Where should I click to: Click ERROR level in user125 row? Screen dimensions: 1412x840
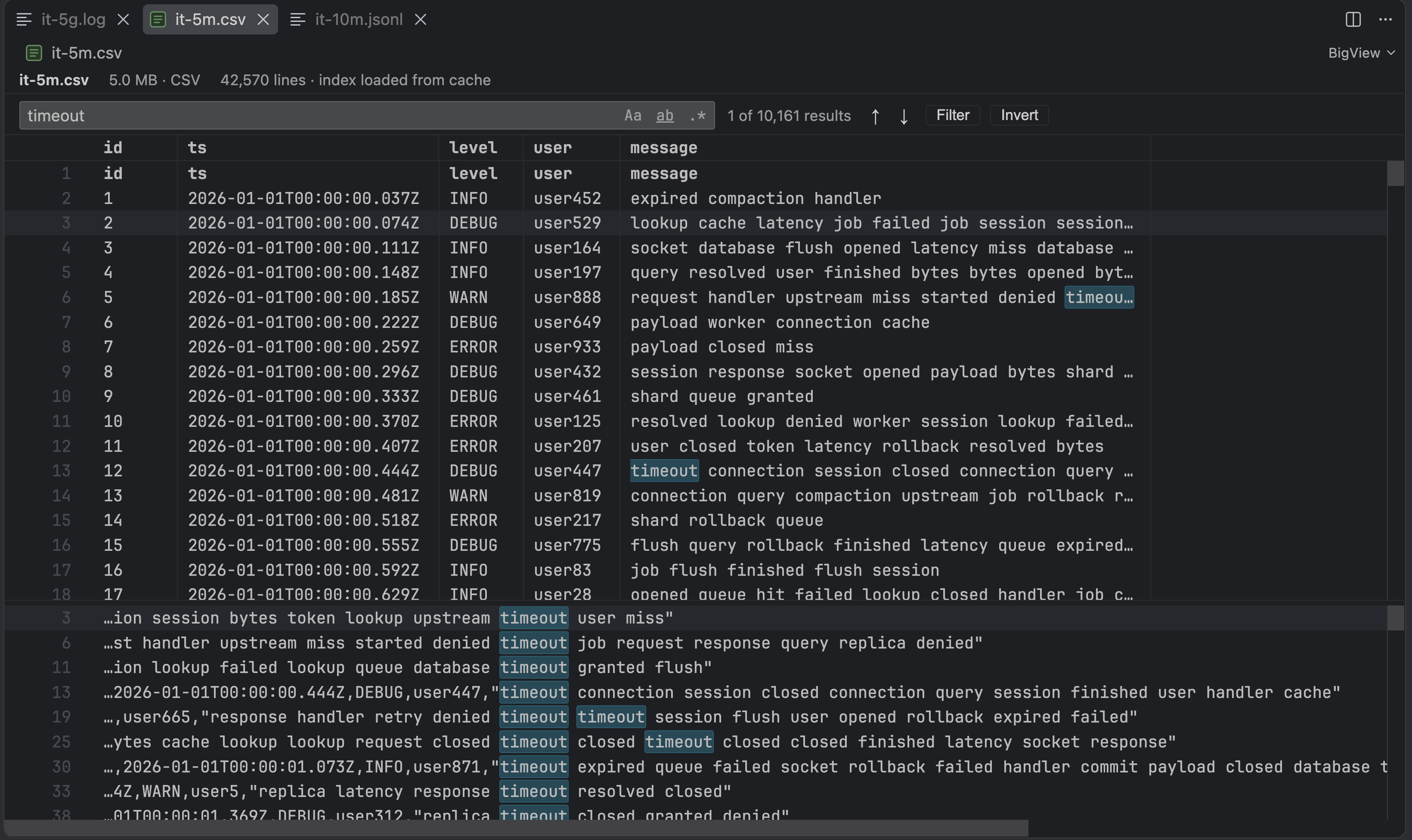coord(473,422)
